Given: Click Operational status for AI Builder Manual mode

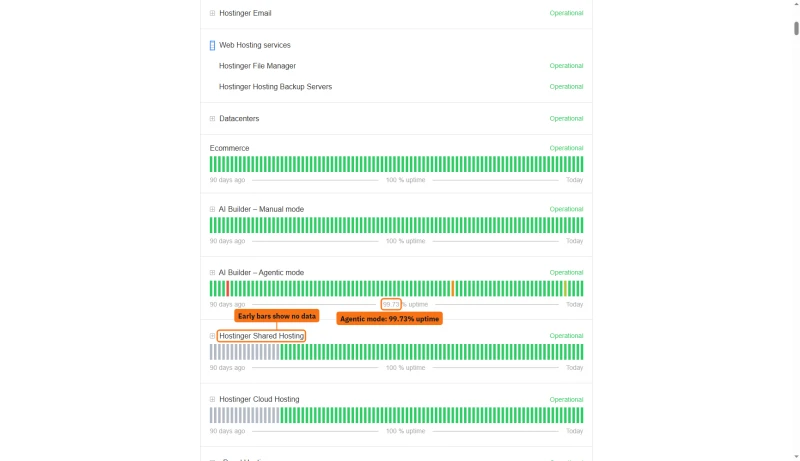Looking at the screenshot, I should (566, 209).
